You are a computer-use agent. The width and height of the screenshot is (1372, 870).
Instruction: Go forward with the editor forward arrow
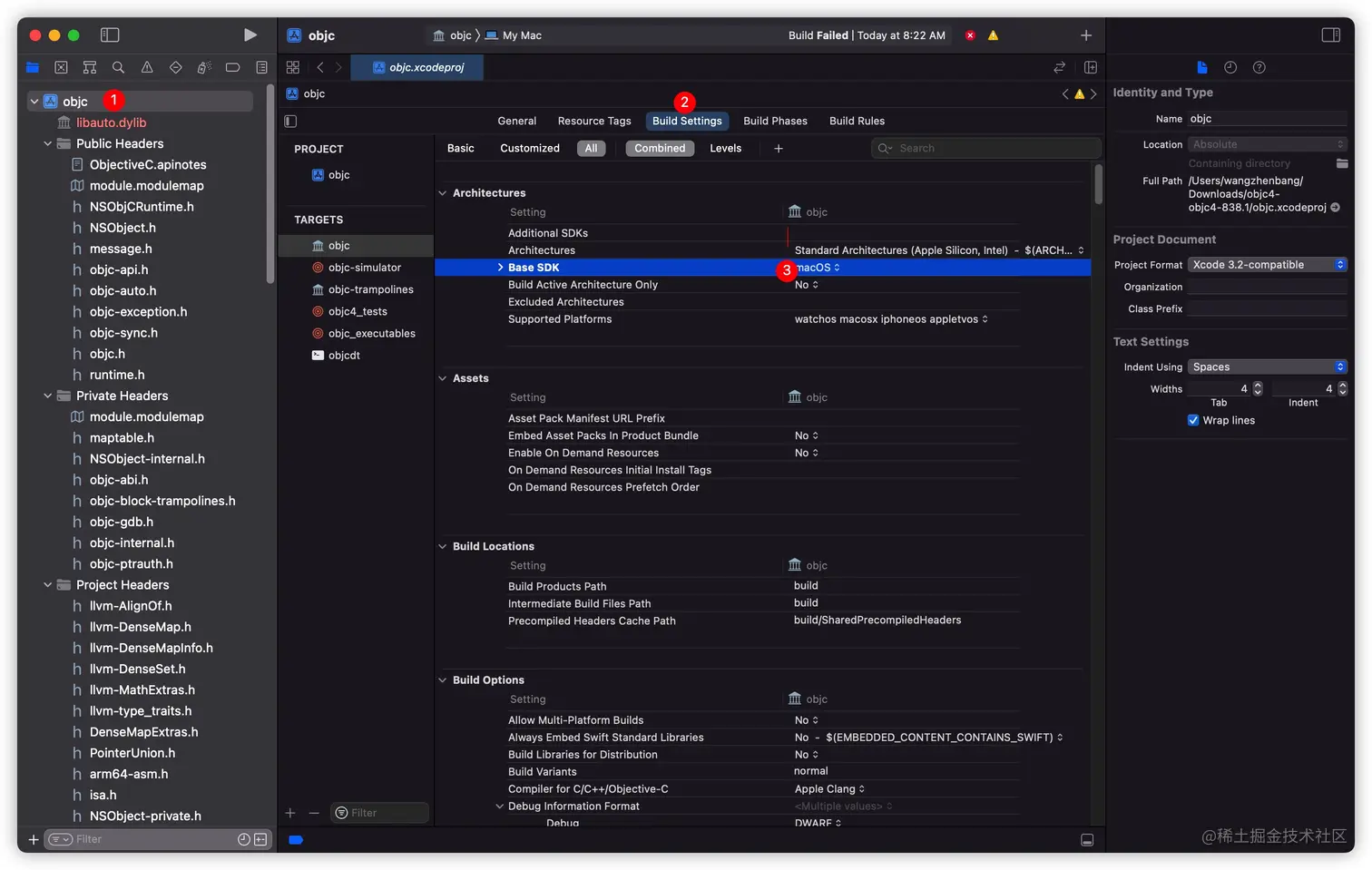(338, 67)
